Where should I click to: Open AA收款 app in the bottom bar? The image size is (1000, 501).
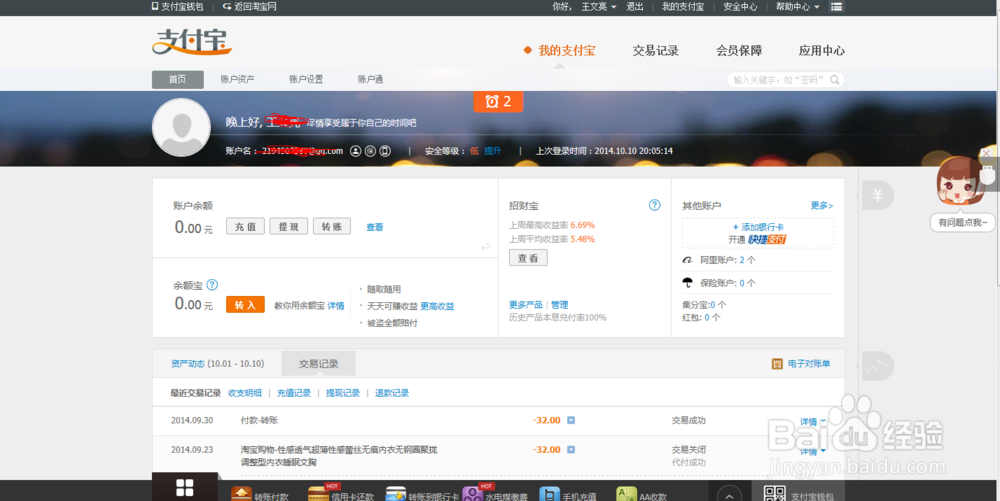[641, 495]
